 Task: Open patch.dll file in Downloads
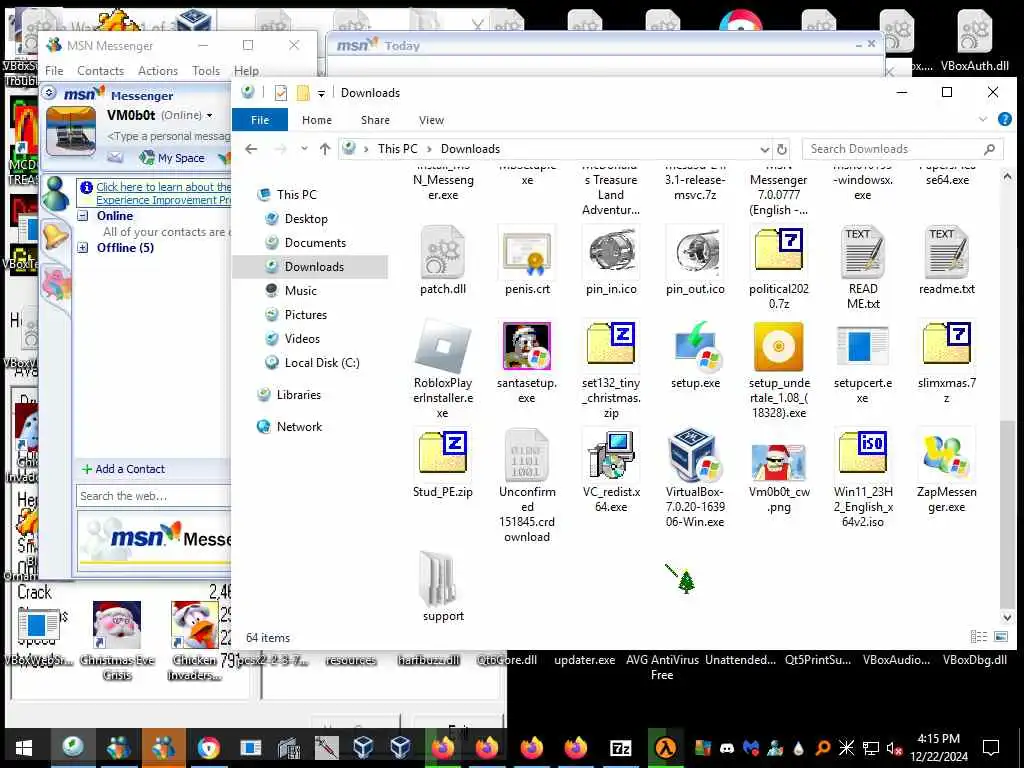click(x=443, y=260)
